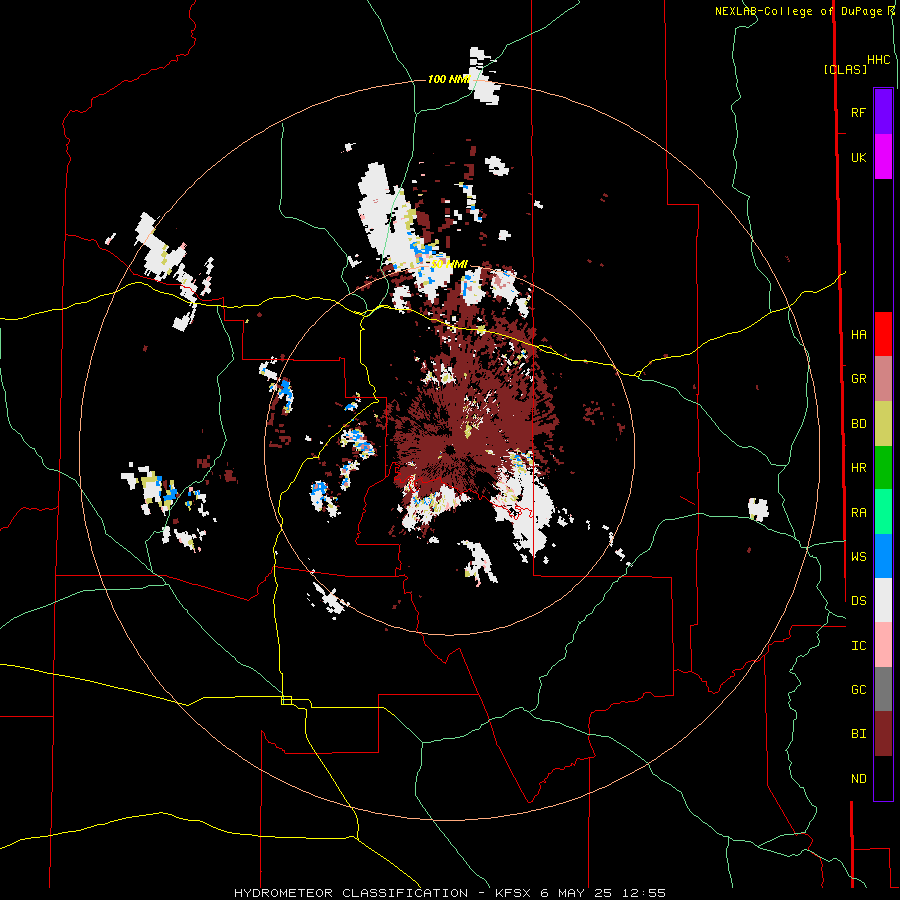
Task: Click the DS white legend swatch
Action: click(883, 600)
